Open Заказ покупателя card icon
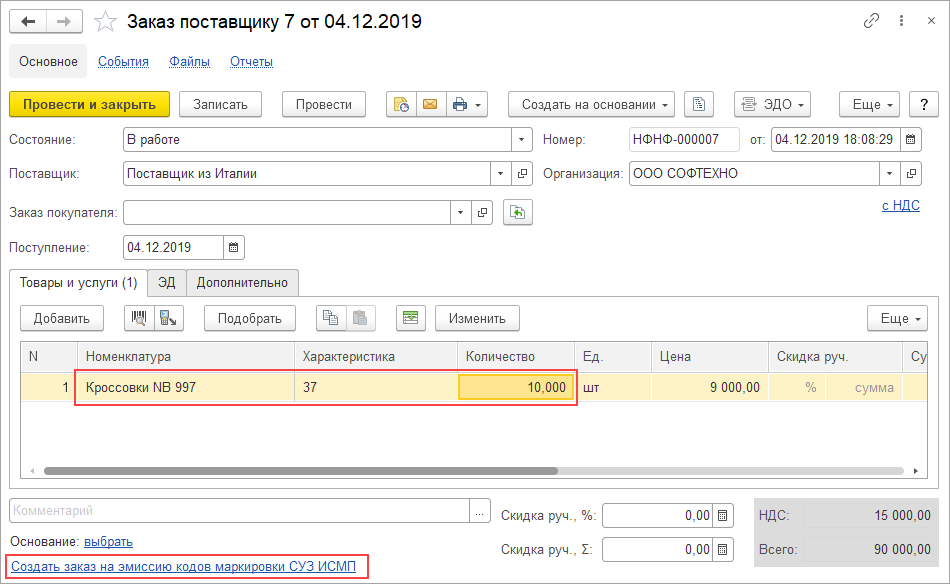This screenshot has width=950, height=584. tap(482, 213)
